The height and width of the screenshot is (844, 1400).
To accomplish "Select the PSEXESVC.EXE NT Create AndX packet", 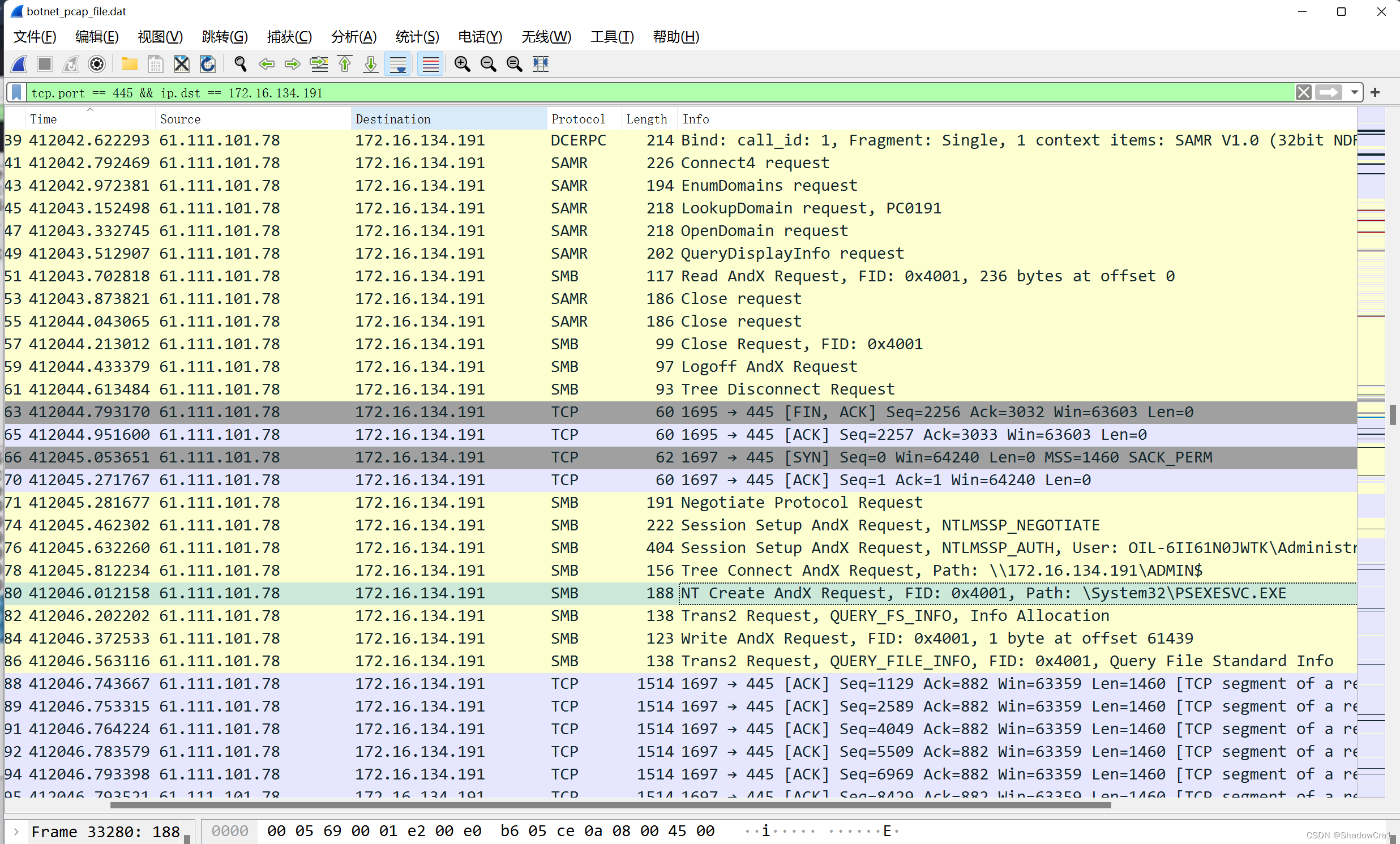I will click(x=680, y=594).
